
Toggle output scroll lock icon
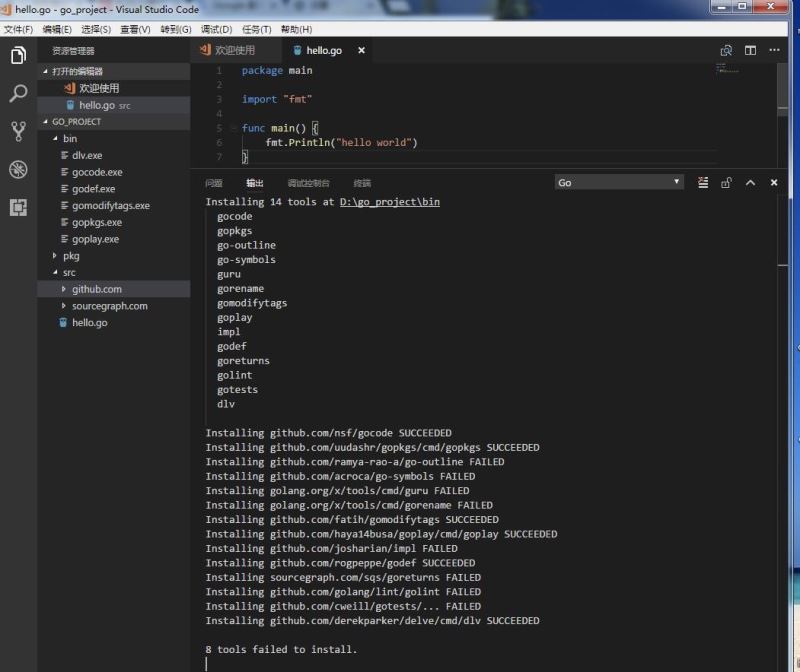(725, 184)
